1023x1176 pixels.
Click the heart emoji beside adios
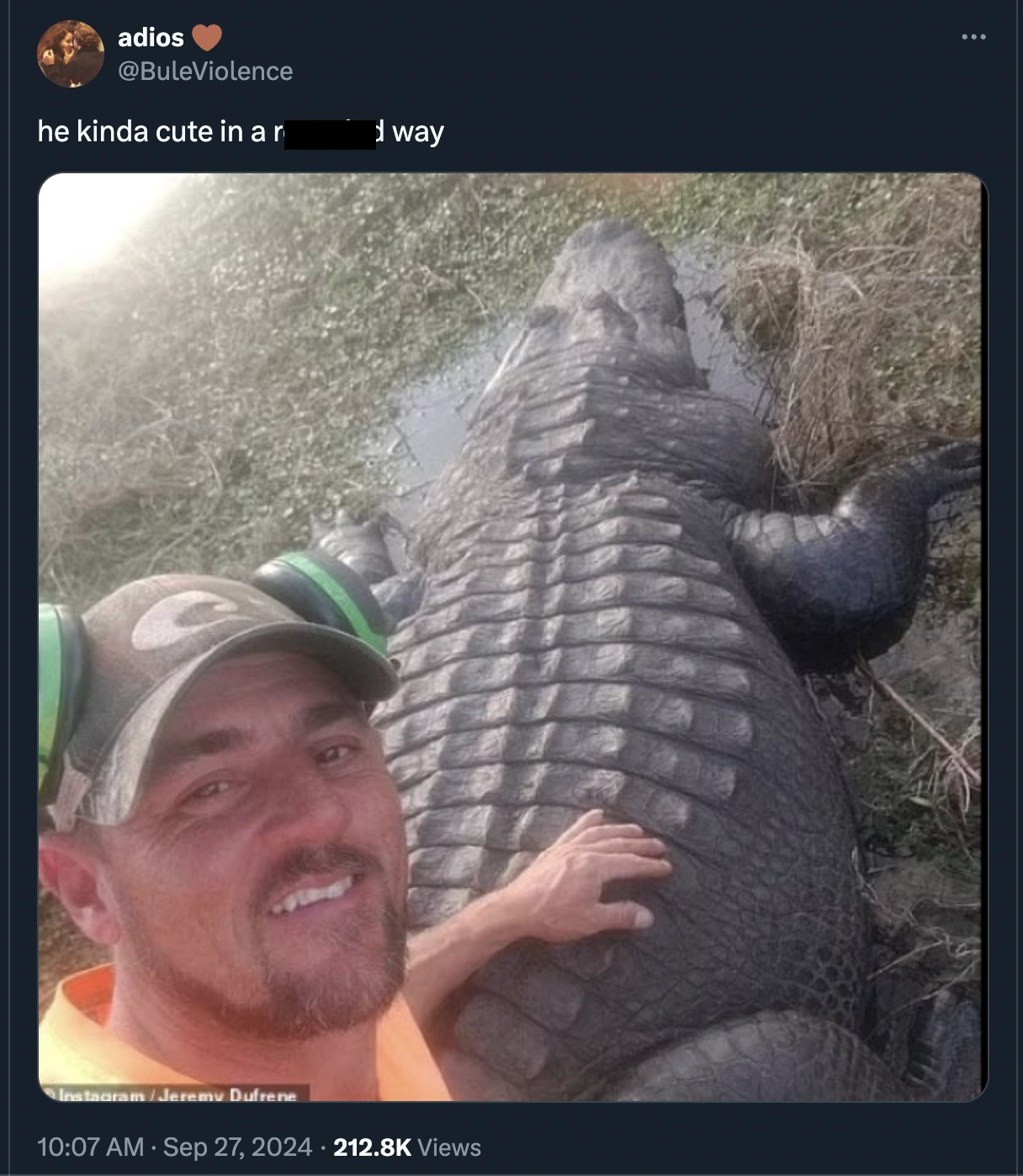coord(206,38)
